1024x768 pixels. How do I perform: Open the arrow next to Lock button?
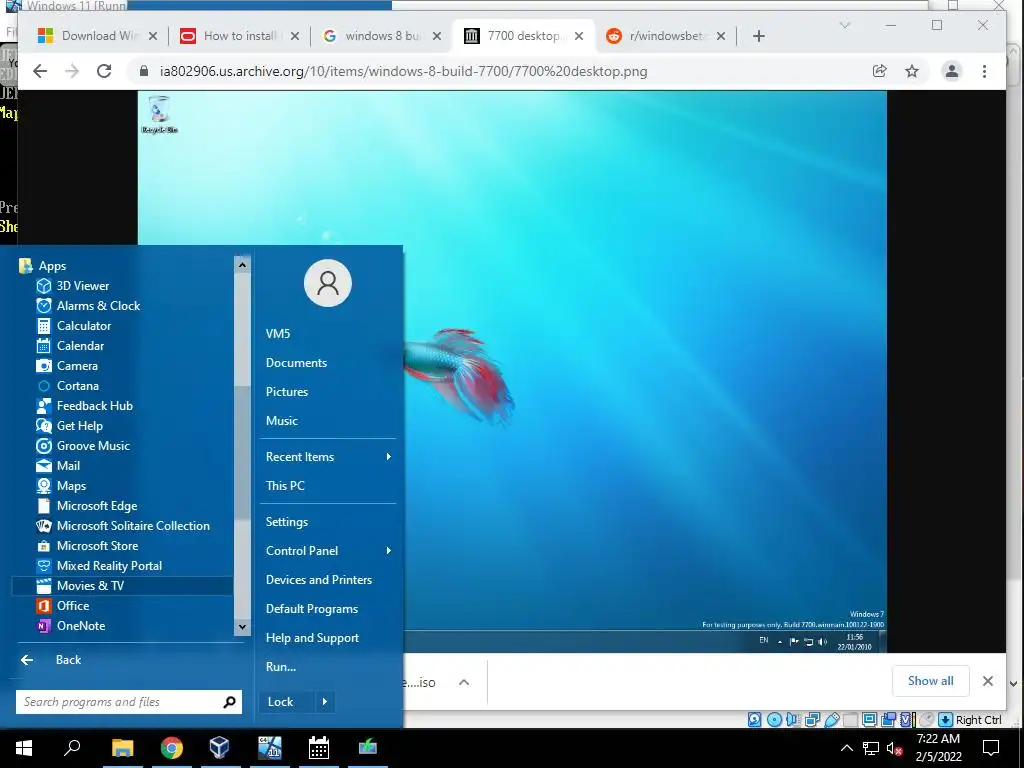pyautogui.click(x=325, y=702)
